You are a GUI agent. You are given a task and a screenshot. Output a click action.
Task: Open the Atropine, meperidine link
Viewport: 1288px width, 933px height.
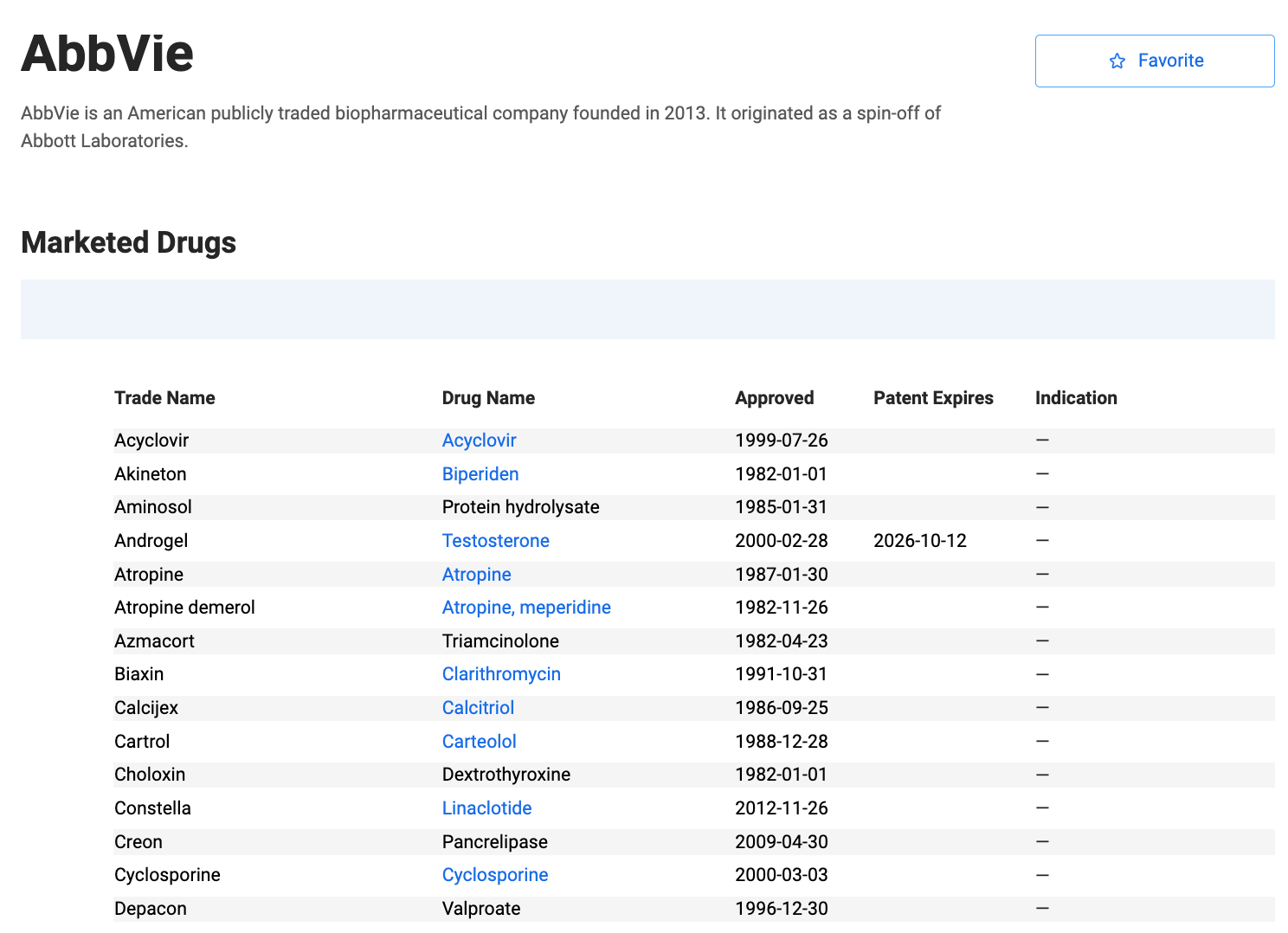[526, 608]
